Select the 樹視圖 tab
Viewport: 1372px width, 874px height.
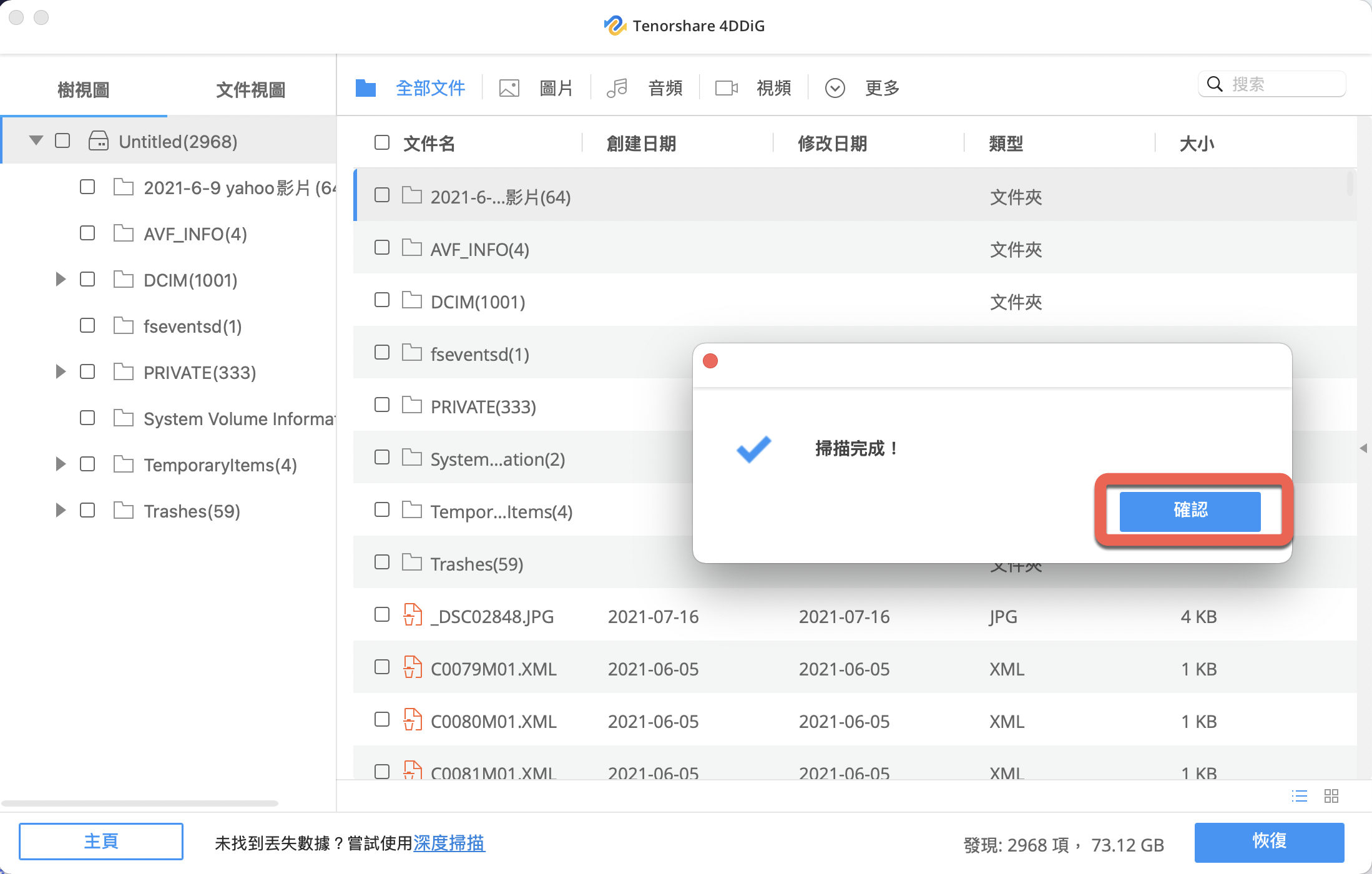[84, 89]
